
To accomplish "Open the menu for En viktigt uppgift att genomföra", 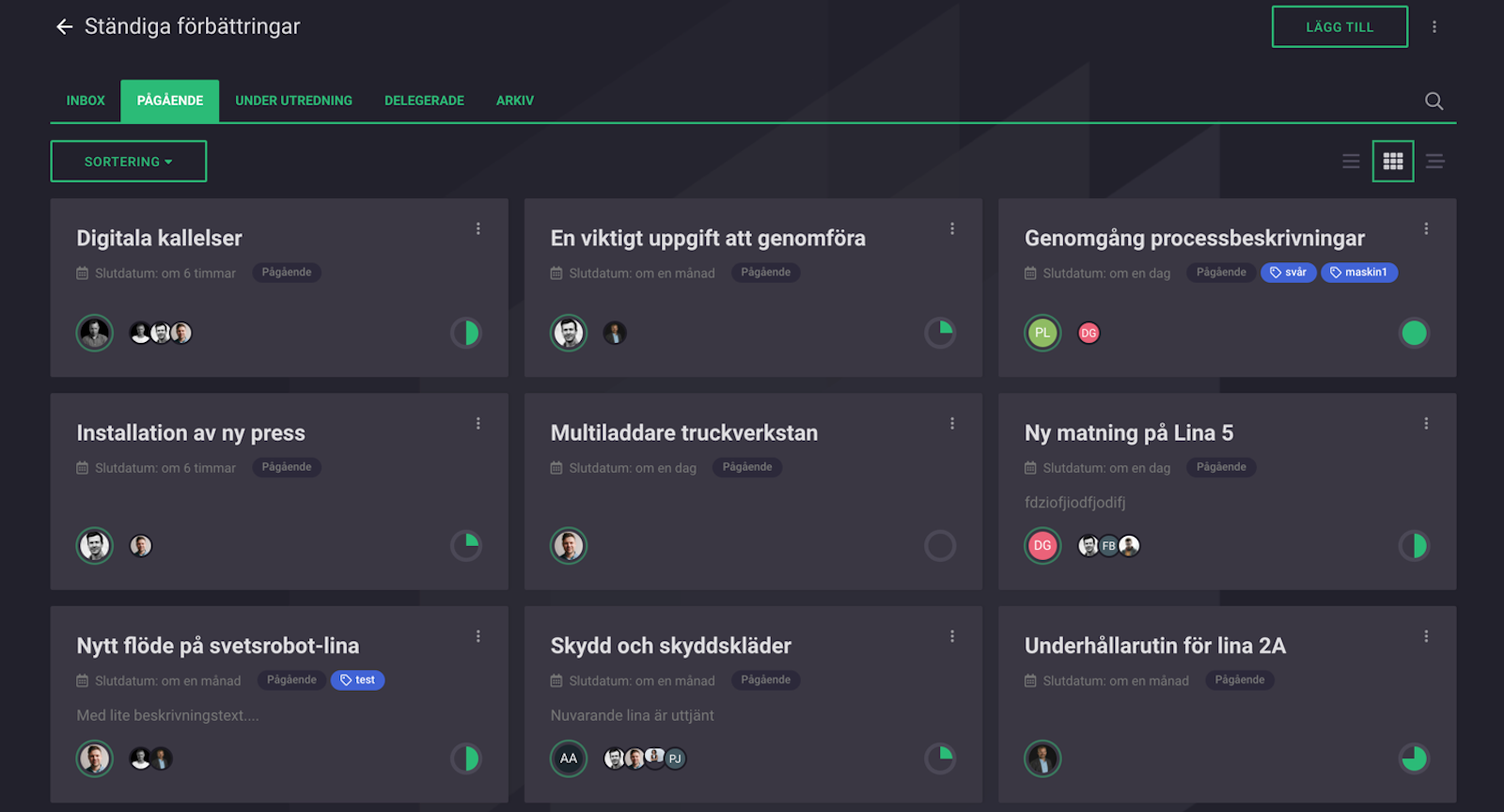I will (x=952, y=228).
